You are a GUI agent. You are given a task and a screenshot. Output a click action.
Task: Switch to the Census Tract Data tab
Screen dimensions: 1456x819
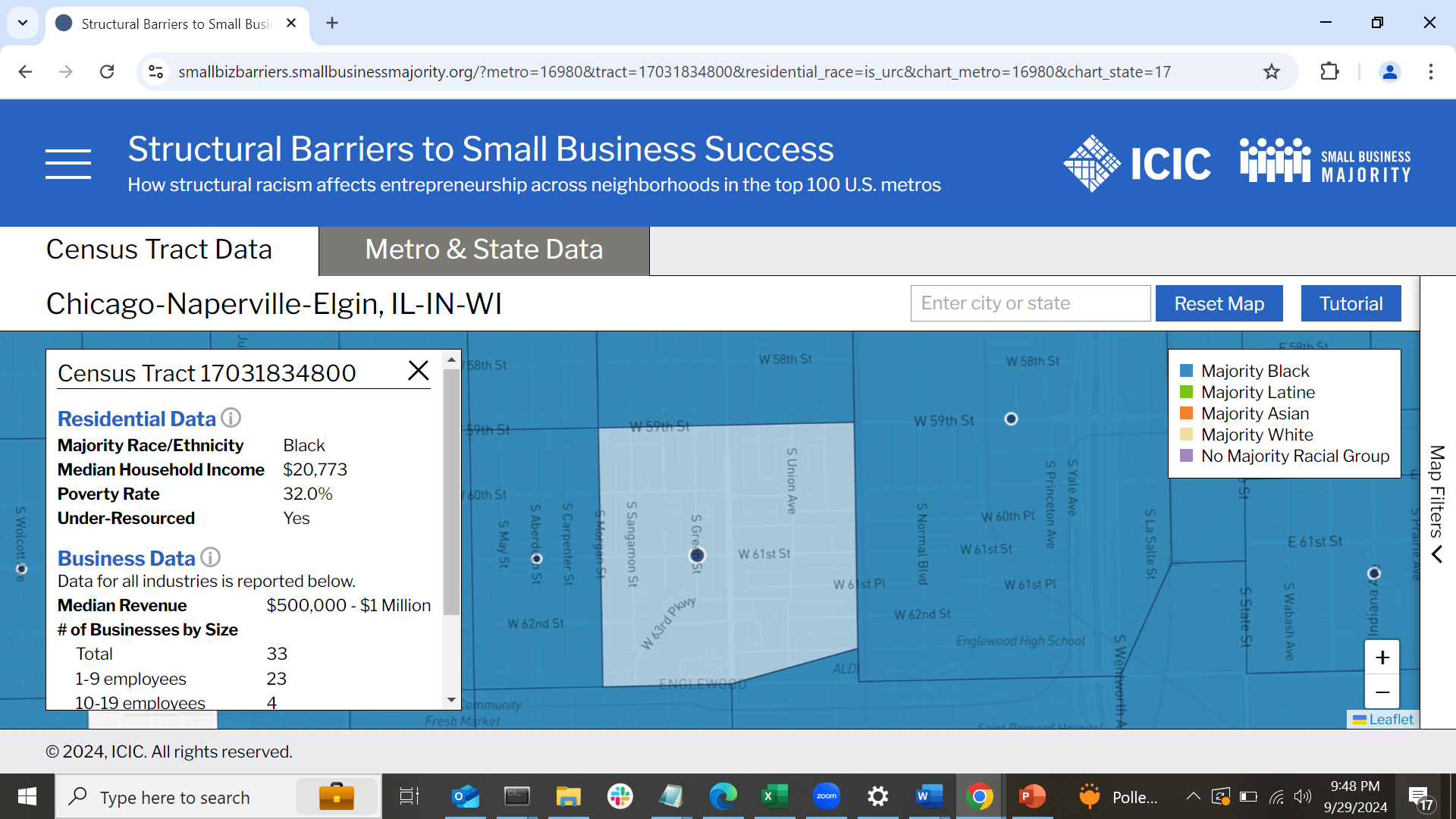(158, 249)
